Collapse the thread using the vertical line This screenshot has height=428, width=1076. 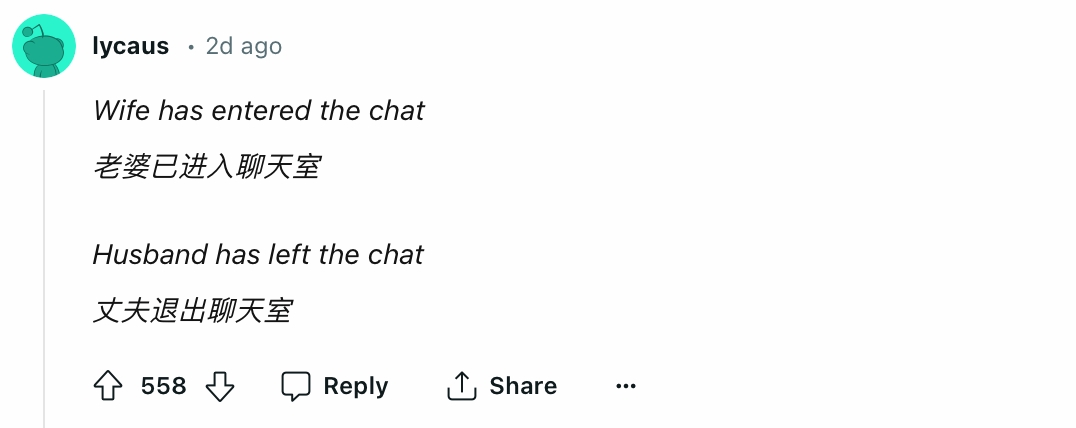[45, 259]
